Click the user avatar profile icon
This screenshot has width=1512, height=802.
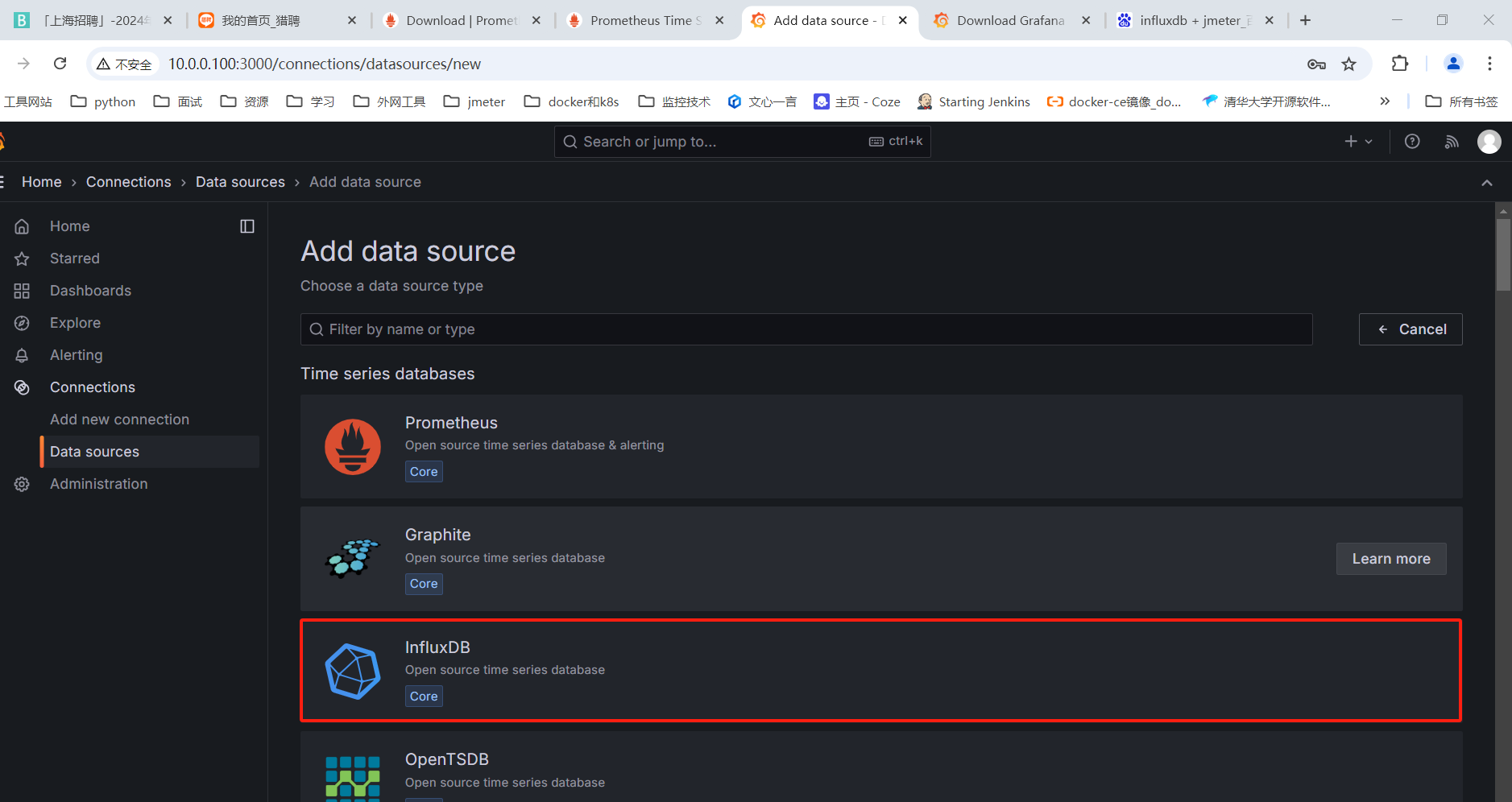tap(1489, 142)
